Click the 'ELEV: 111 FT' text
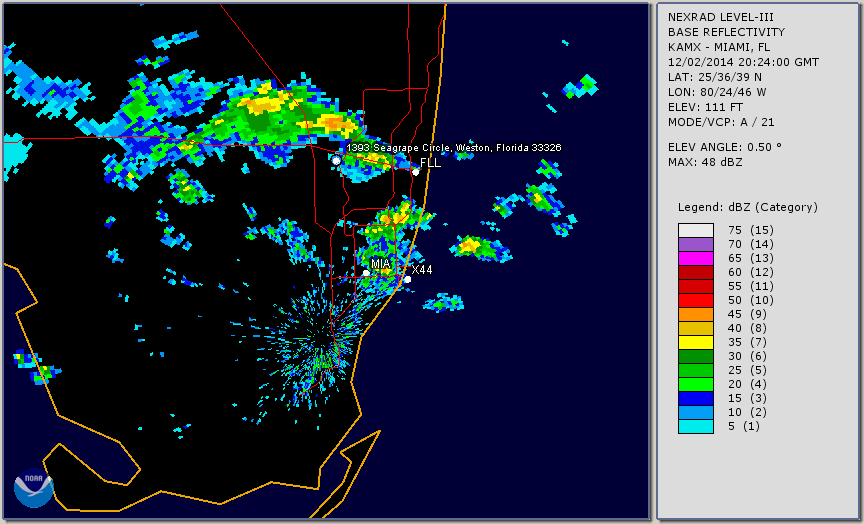The width and height of the screenshot is (864, 524). 705,107
